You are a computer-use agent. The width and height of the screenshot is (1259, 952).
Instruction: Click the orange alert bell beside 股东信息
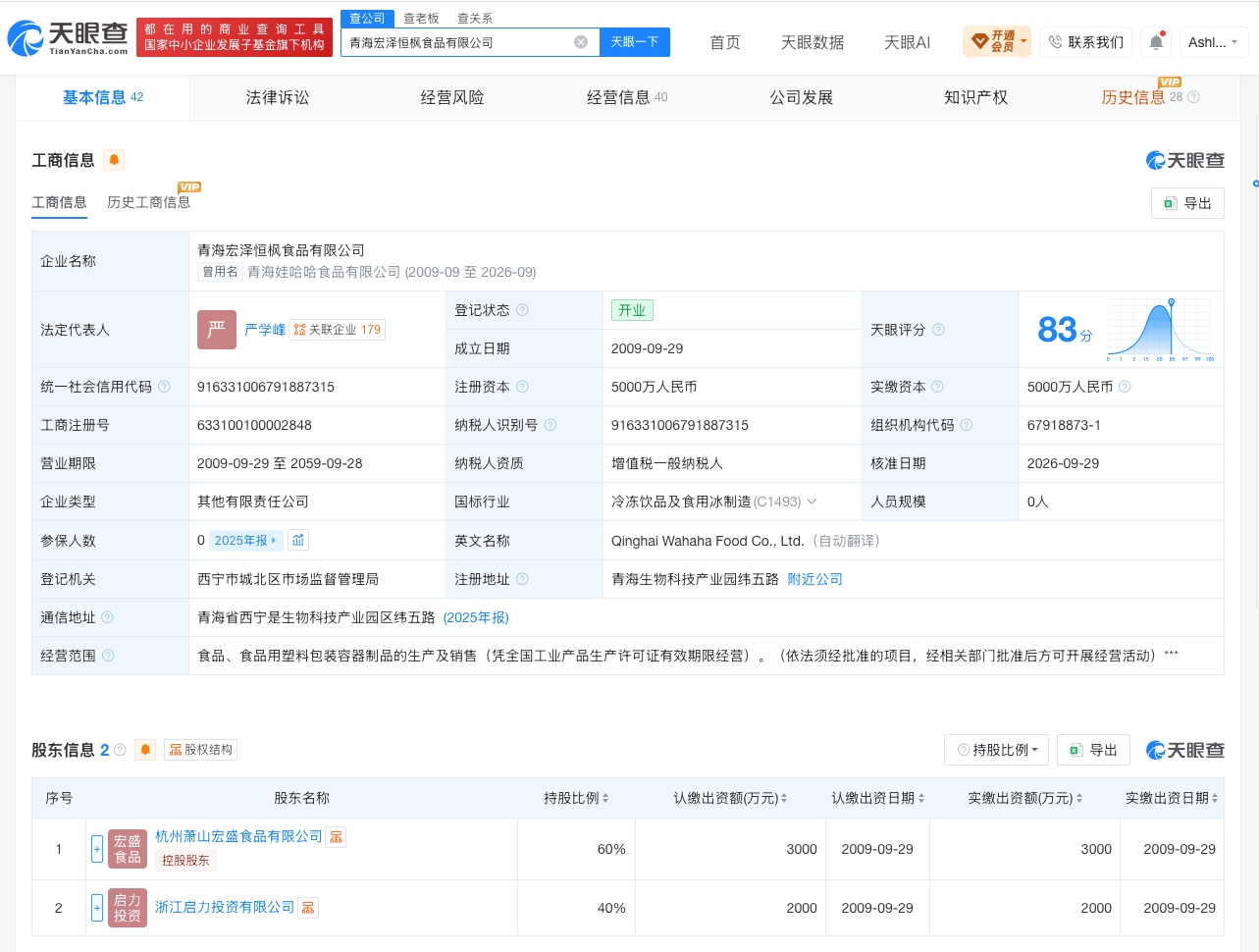pyautogui.click(x=145, y=750)
